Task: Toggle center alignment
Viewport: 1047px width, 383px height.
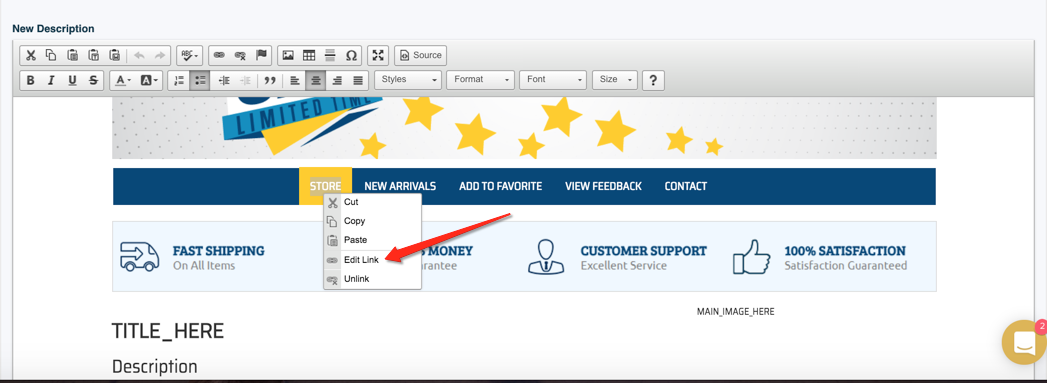Action: point(317,80)
